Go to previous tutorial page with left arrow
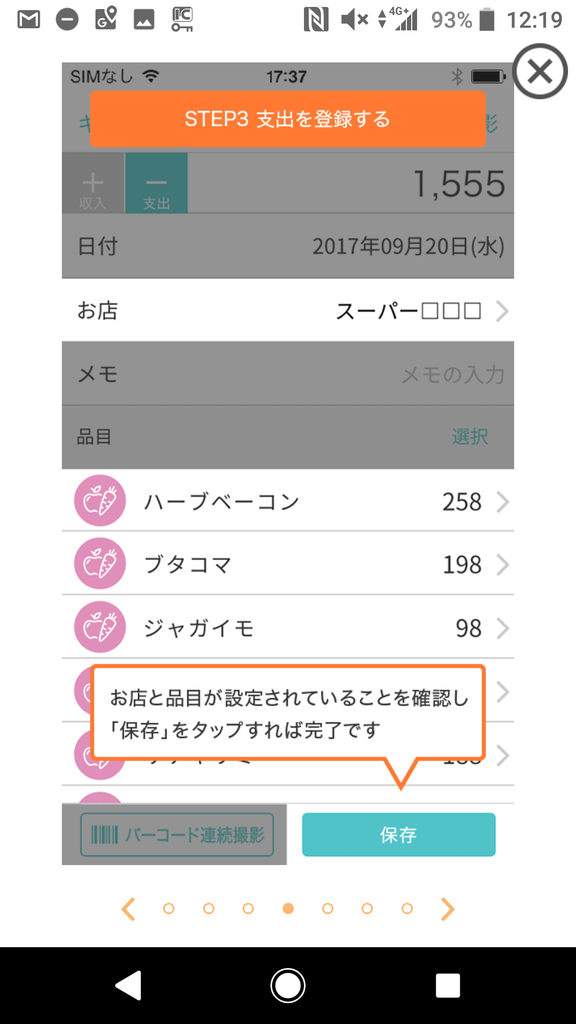The image size is (576, 1024). tap(128, 909)
